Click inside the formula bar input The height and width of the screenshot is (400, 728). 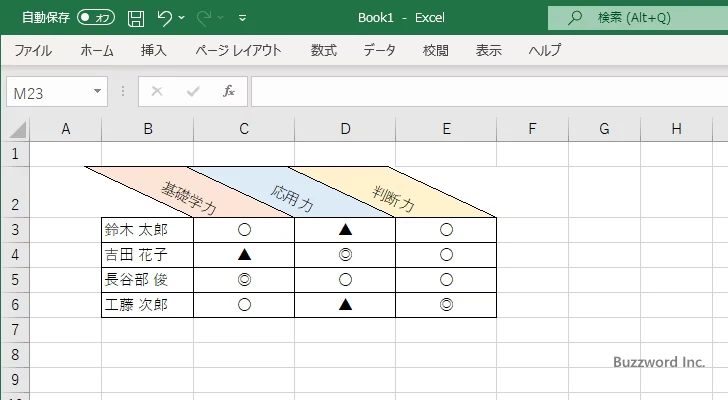tap(490, 92)
